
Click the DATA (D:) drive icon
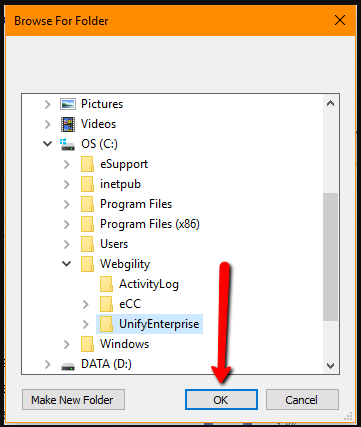(68, 366)
